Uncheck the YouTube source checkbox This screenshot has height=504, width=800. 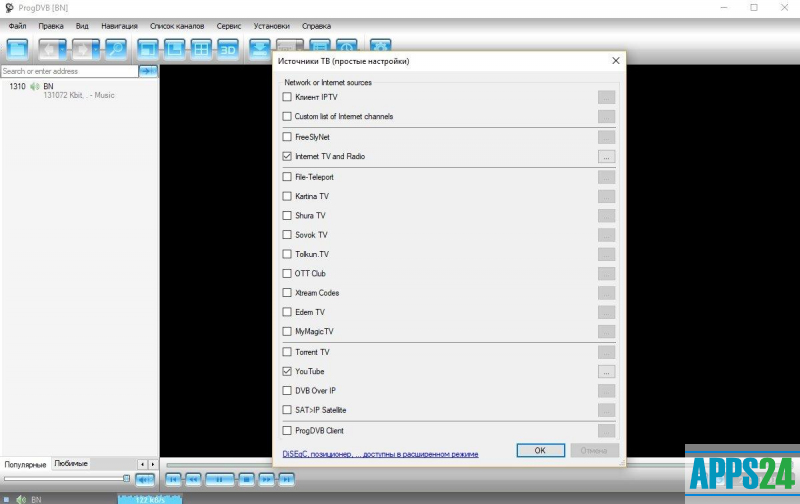287,371
